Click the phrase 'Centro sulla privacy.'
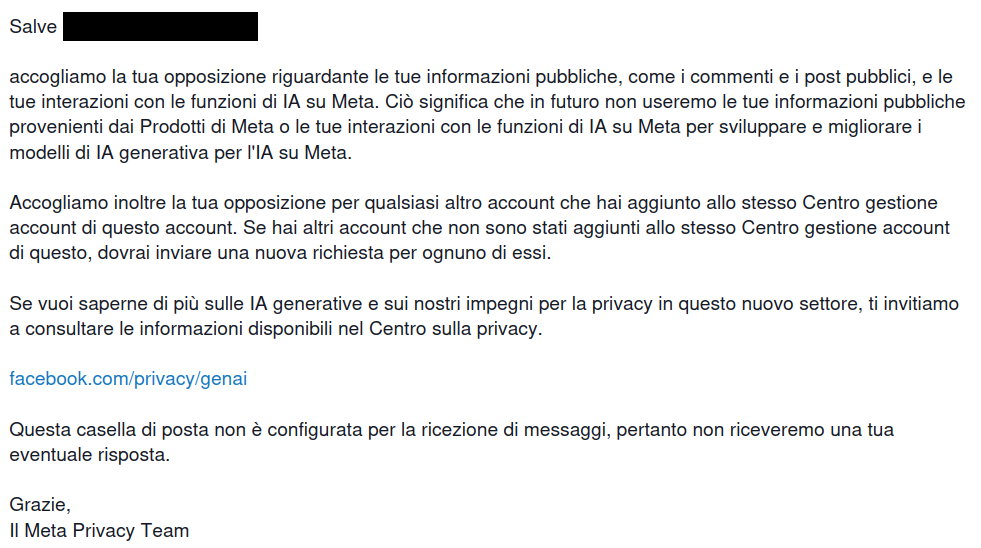This screenshot has width=981, height=548. 455,329
